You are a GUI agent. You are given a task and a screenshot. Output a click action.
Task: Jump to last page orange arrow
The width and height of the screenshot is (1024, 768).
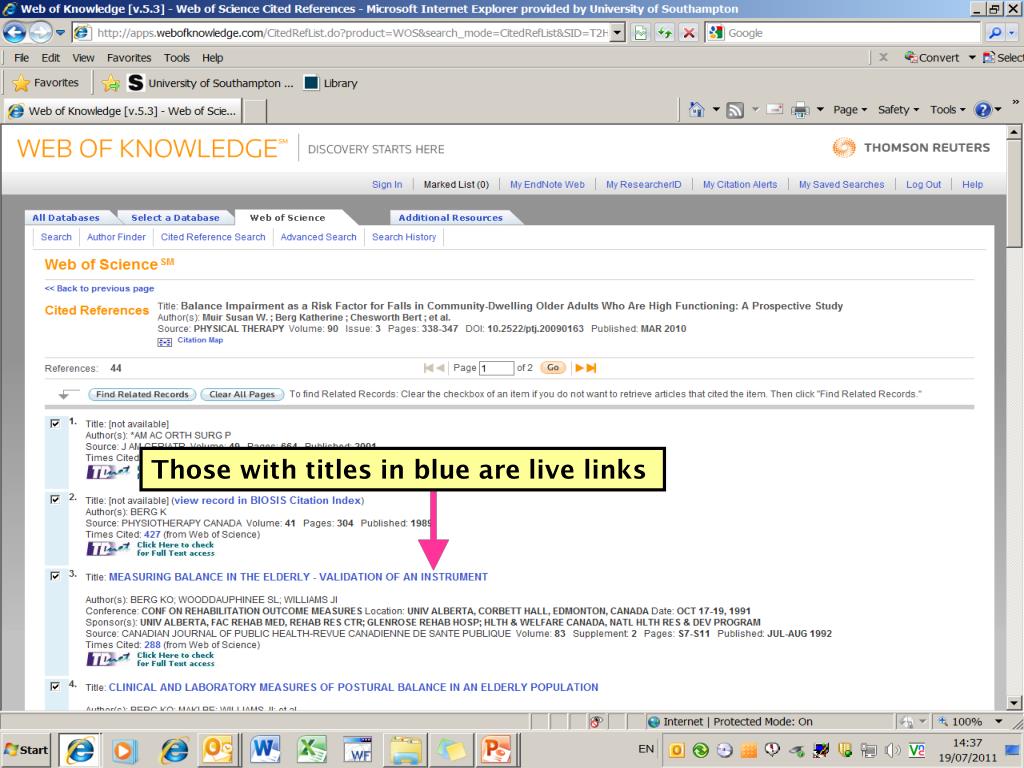coord(591,368)
